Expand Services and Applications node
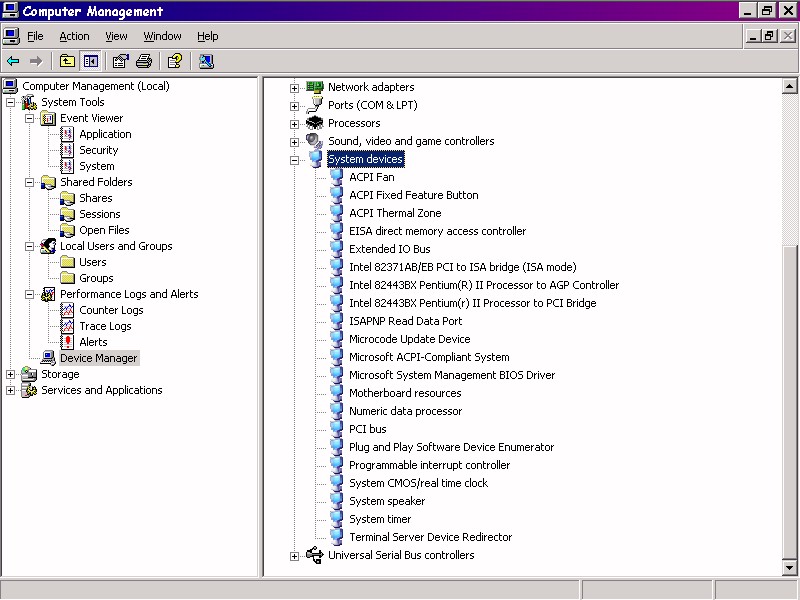This screenshot has height=600, width=800. pos(10,390)
